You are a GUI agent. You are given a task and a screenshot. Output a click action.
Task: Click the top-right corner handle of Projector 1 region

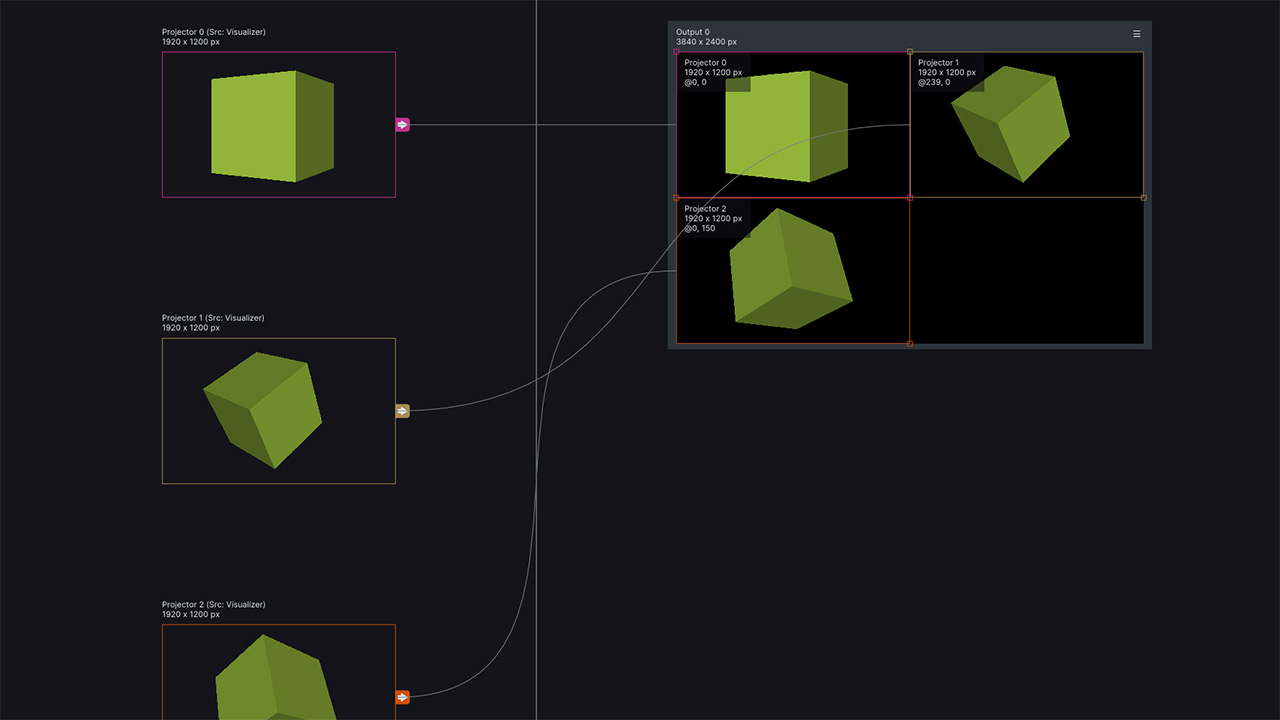pyautogui.click(x=1142, y=51)
